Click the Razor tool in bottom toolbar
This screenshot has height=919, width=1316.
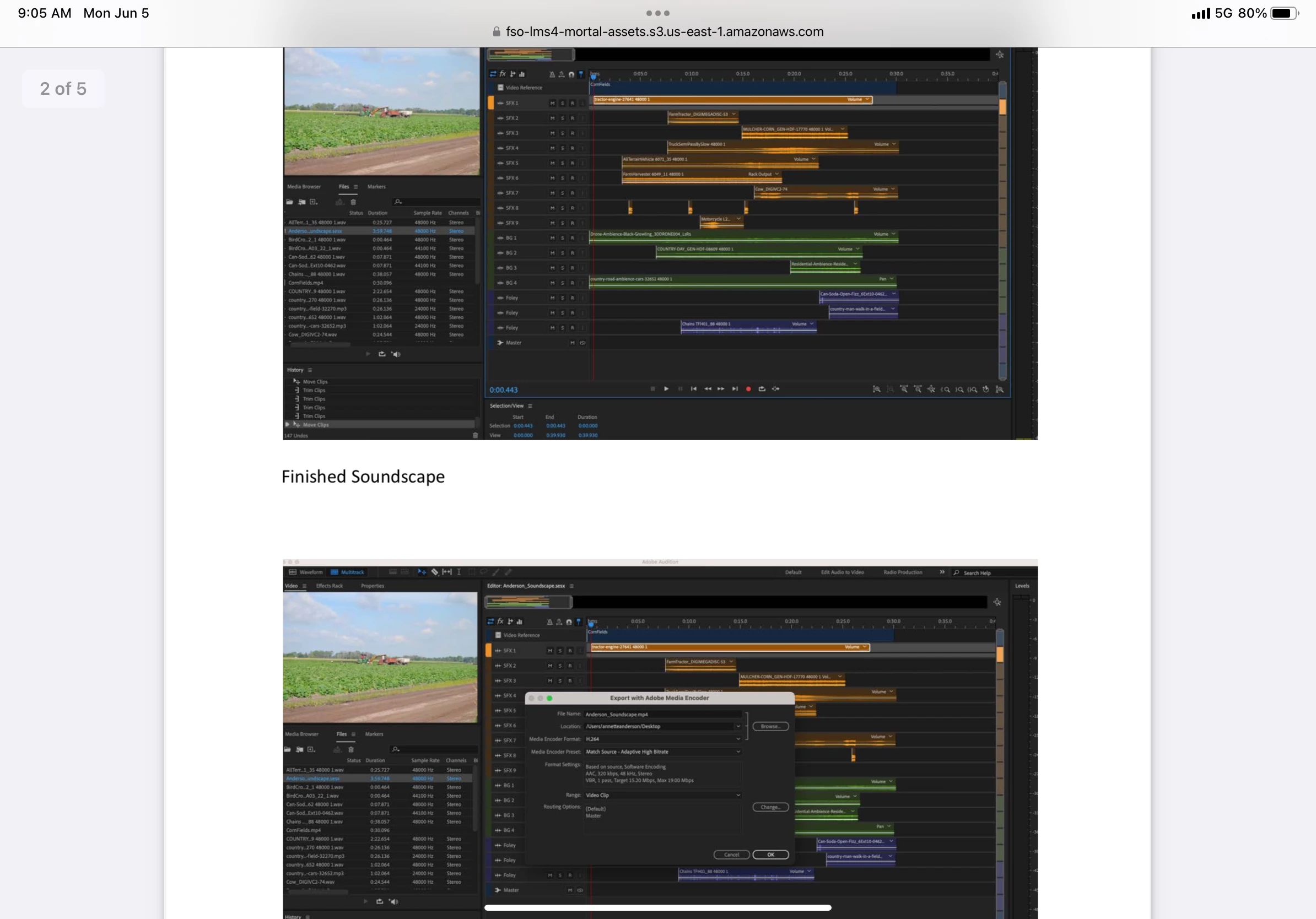click(x=435, y=572)
